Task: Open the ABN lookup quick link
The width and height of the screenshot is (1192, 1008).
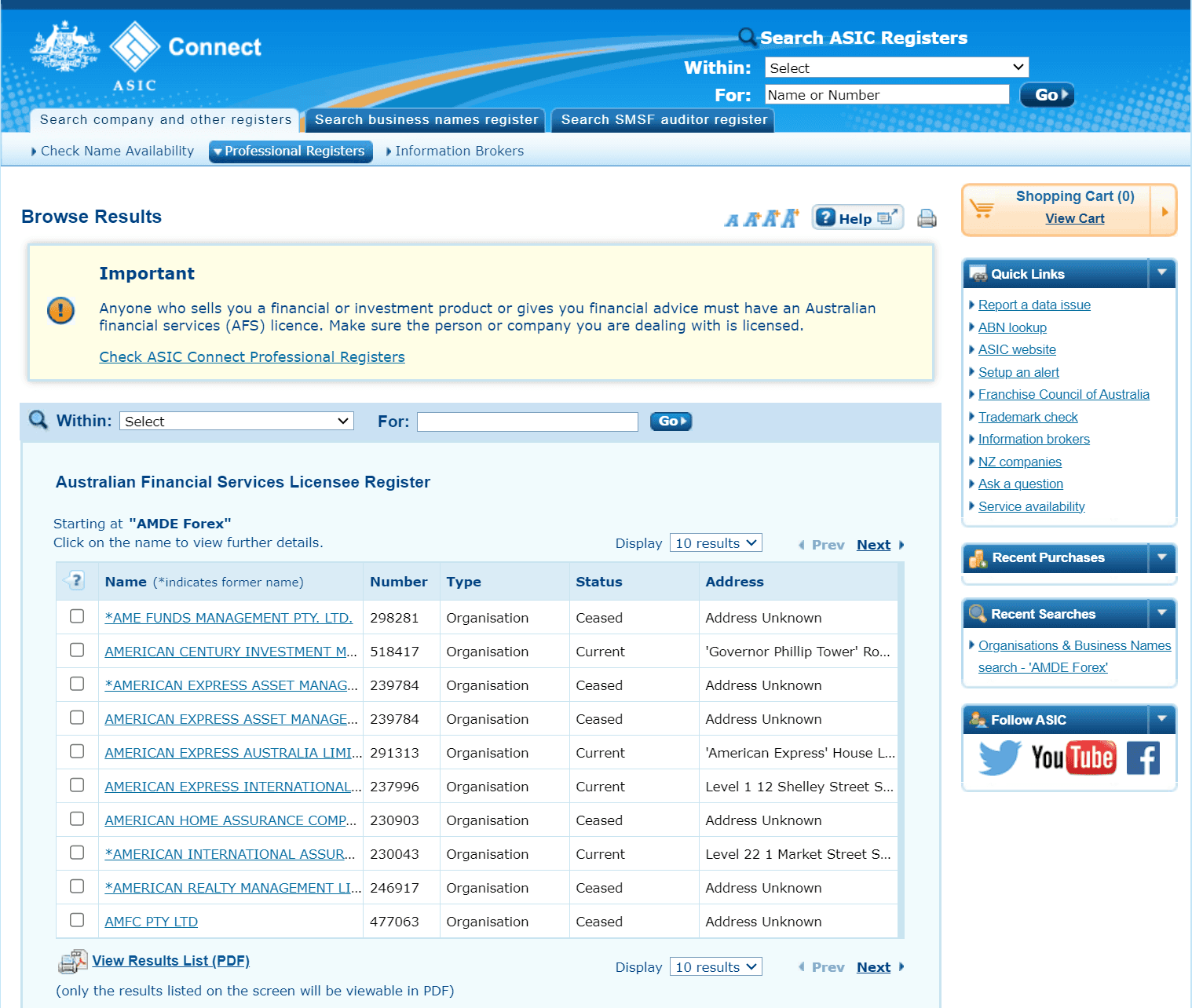Action: click(1012, 328)
